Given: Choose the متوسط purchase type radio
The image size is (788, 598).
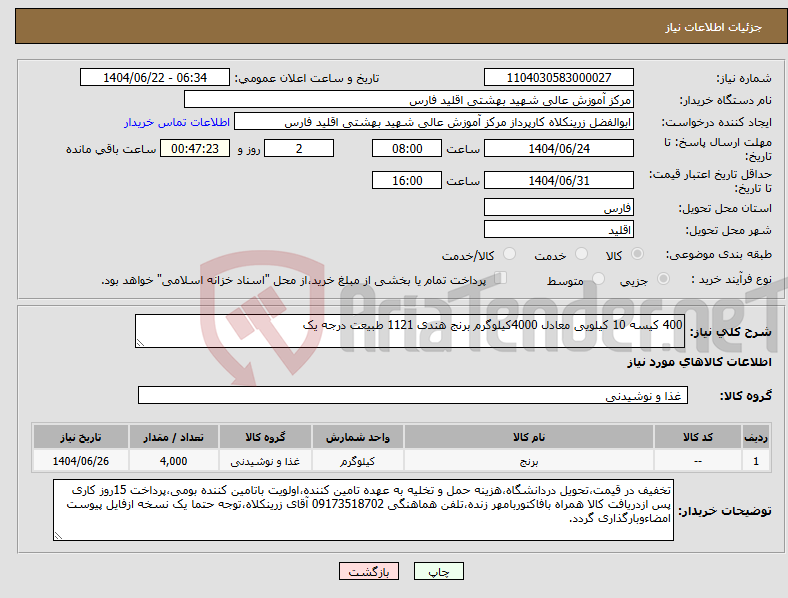Looking at the screenshot, I should pyautogui.click(x=598, y=278).
